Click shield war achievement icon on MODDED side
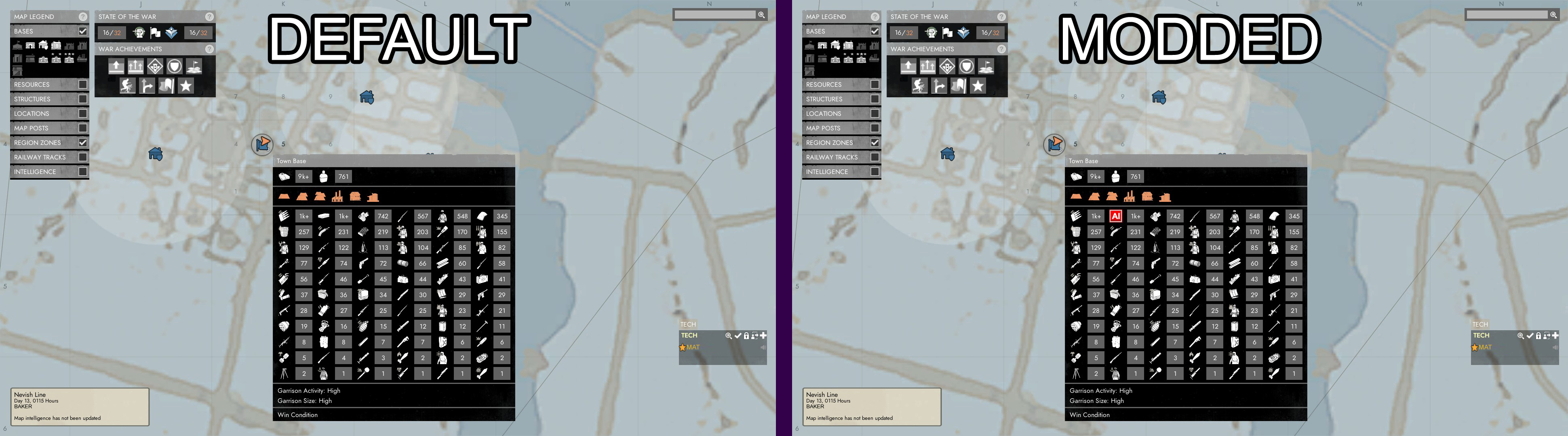The image size is (1568, 436). click(x=967, y=66)
